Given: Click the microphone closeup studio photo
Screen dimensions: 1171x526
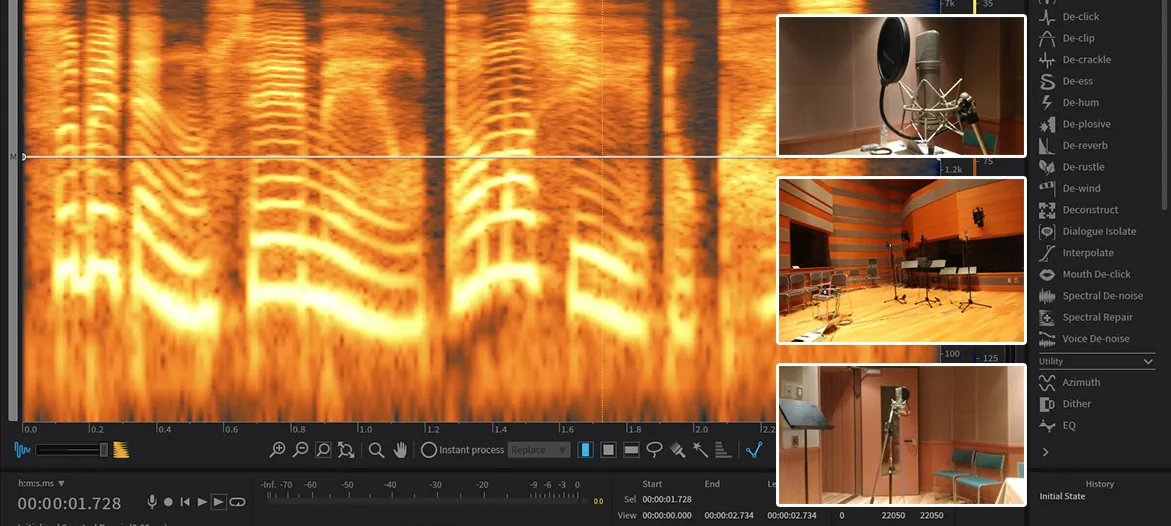Looking at the screenshot, I should click(x=901, y=86).
